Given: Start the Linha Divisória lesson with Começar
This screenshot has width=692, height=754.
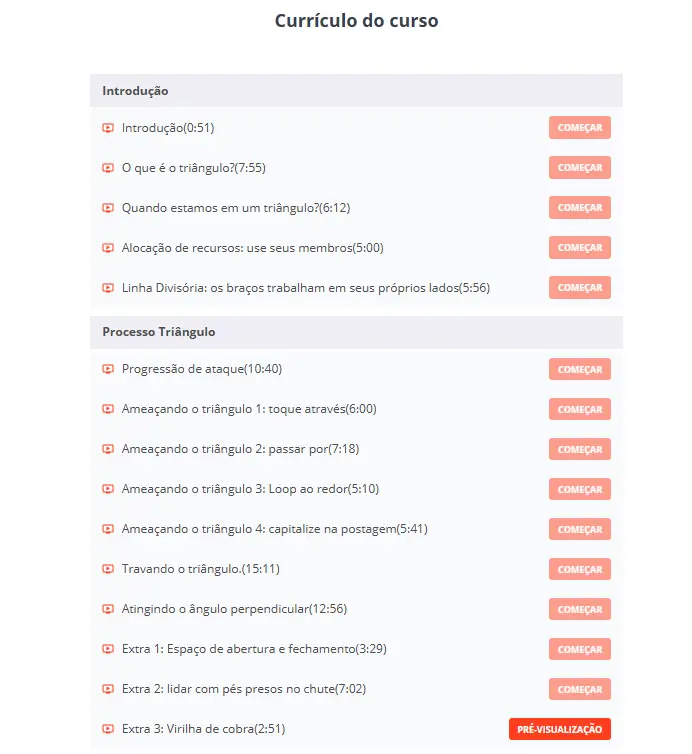Looking at the screenshot, I should click(x=579, y=288).
